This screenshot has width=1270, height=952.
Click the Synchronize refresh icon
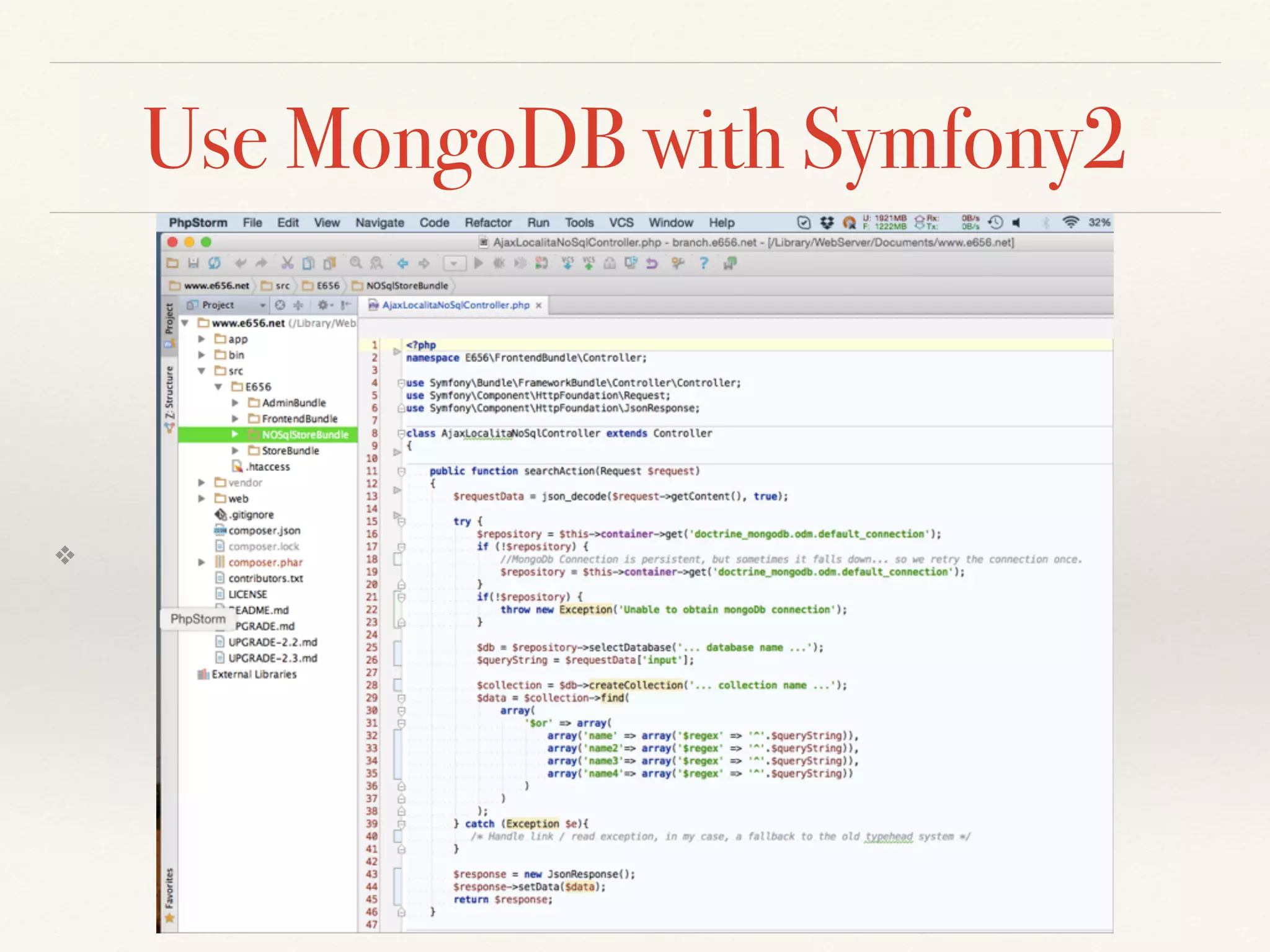[215, 263]
